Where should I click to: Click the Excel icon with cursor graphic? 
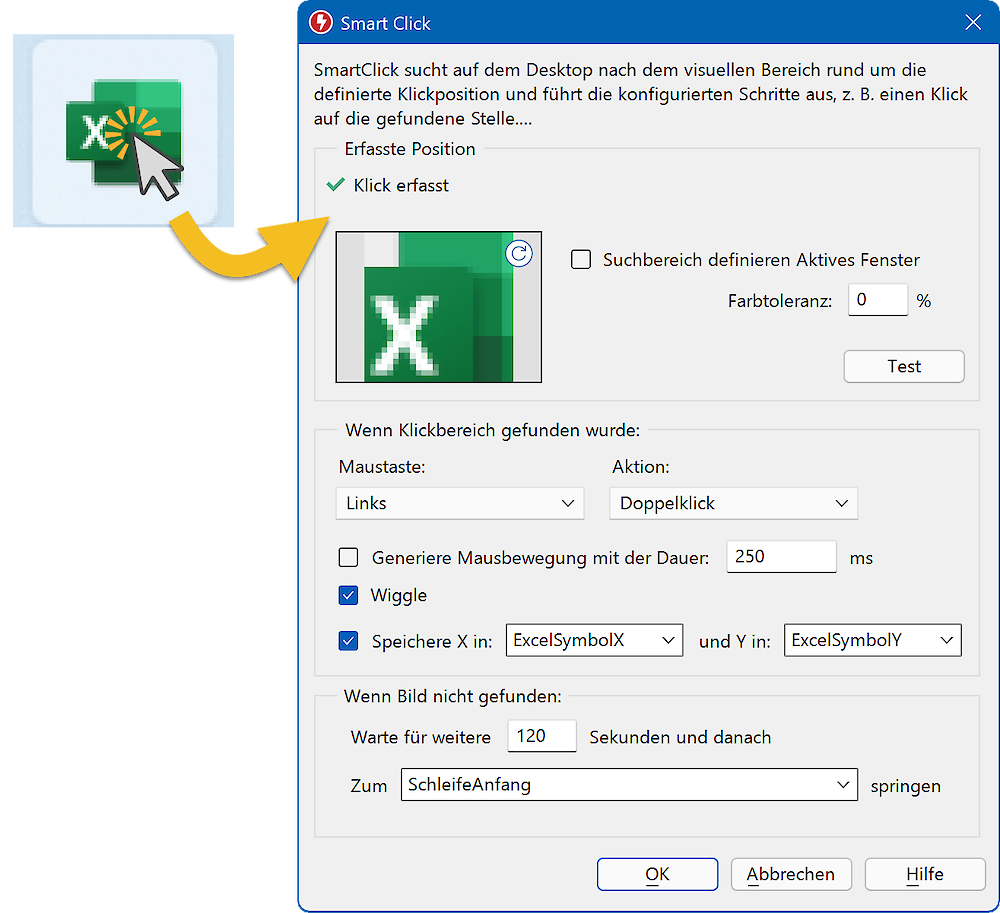[x=124, y=131]
